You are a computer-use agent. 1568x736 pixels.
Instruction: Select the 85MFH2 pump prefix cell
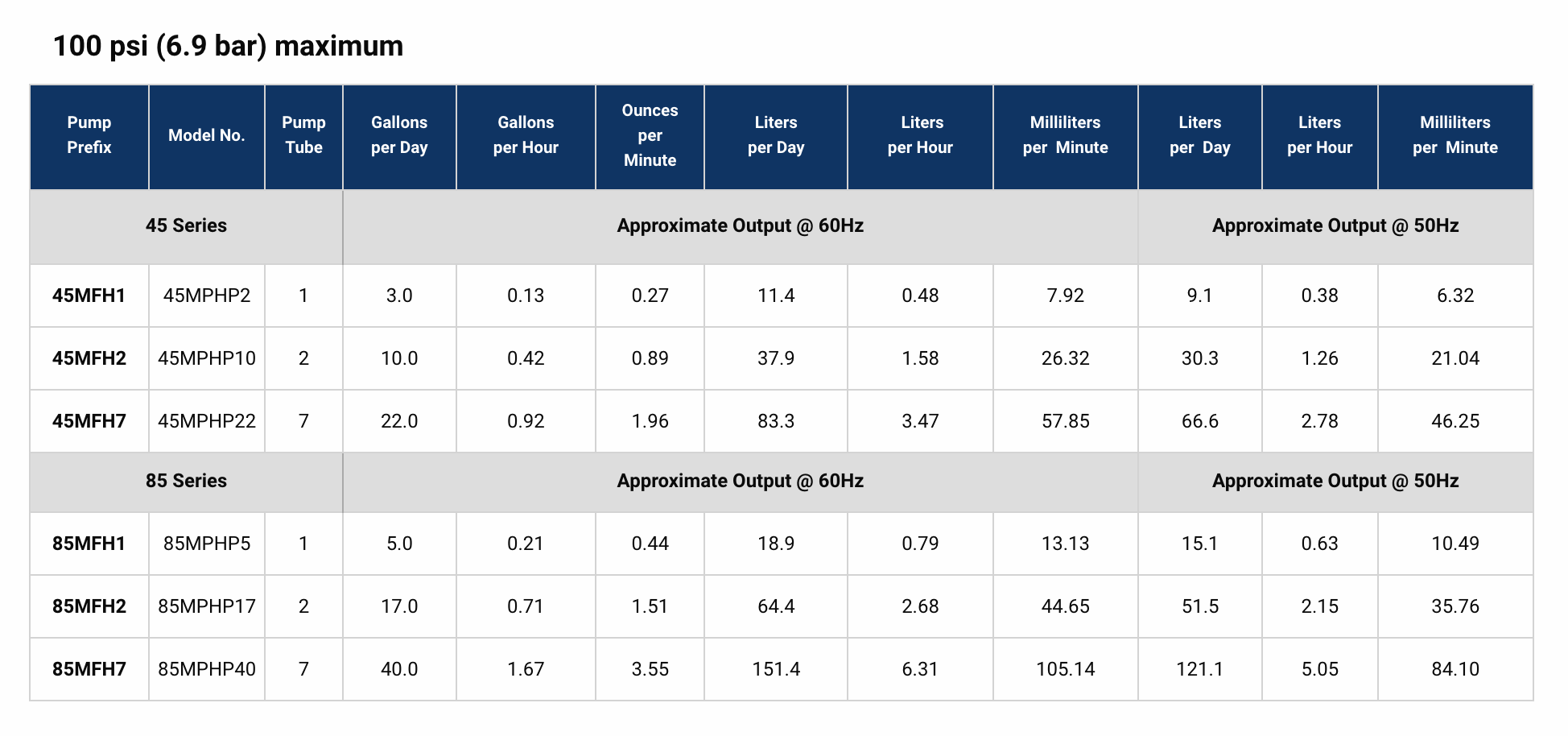coord(89,606)
